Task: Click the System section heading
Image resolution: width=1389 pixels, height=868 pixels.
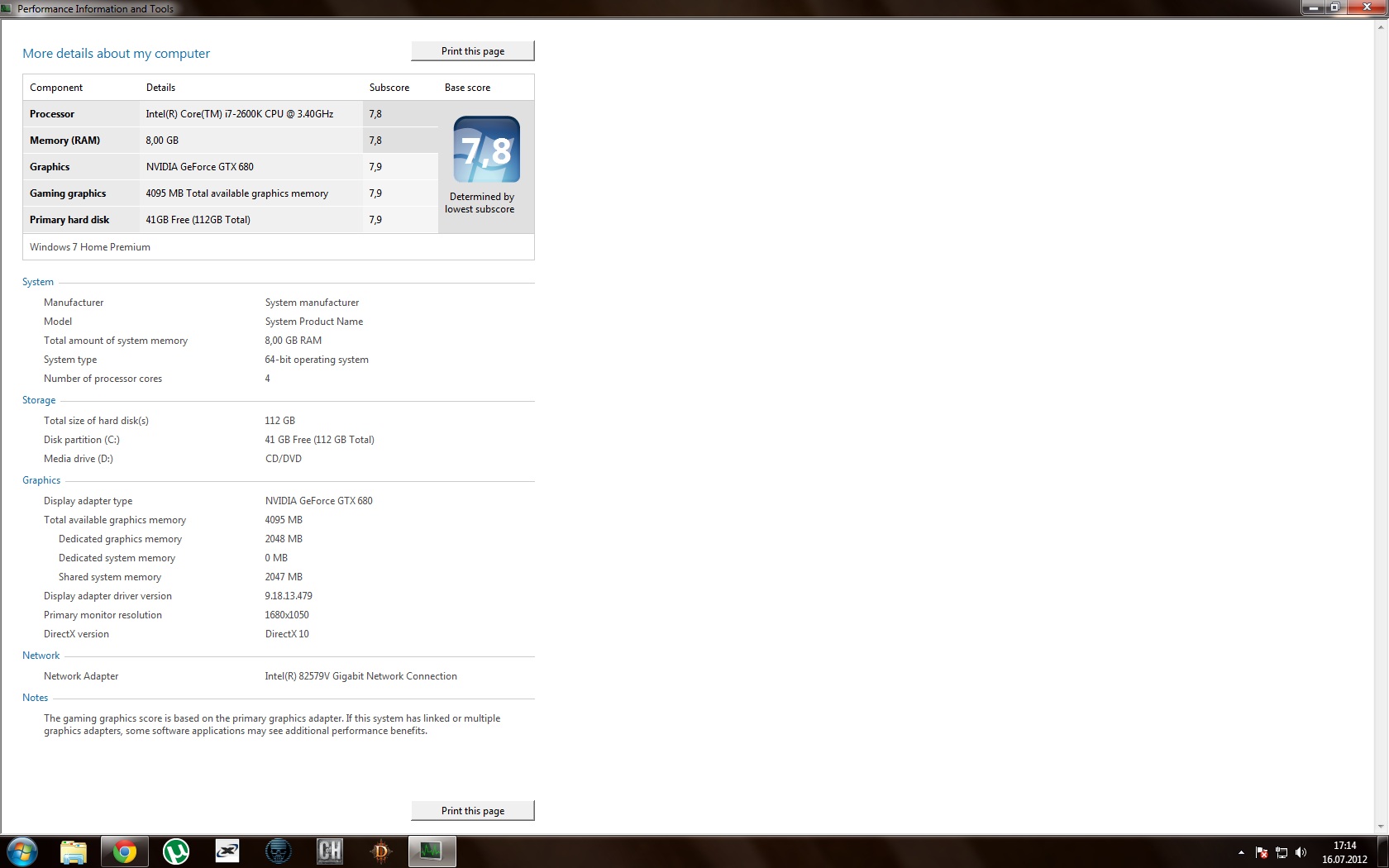Action: pos(38,282)
